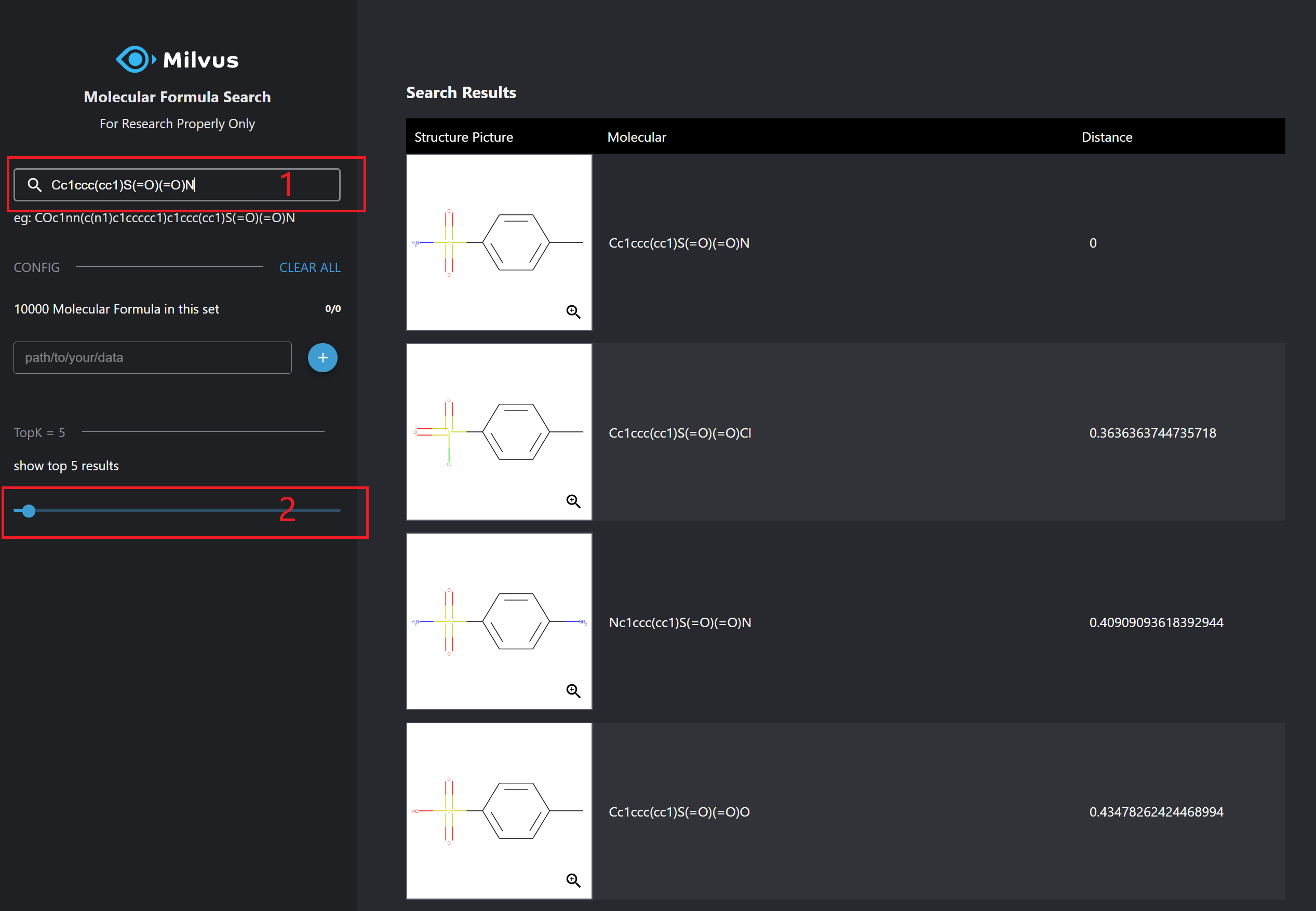This screenshot has width=1316, height=911.
Task: Click the TopK slider handle
Action: [29, 511]
